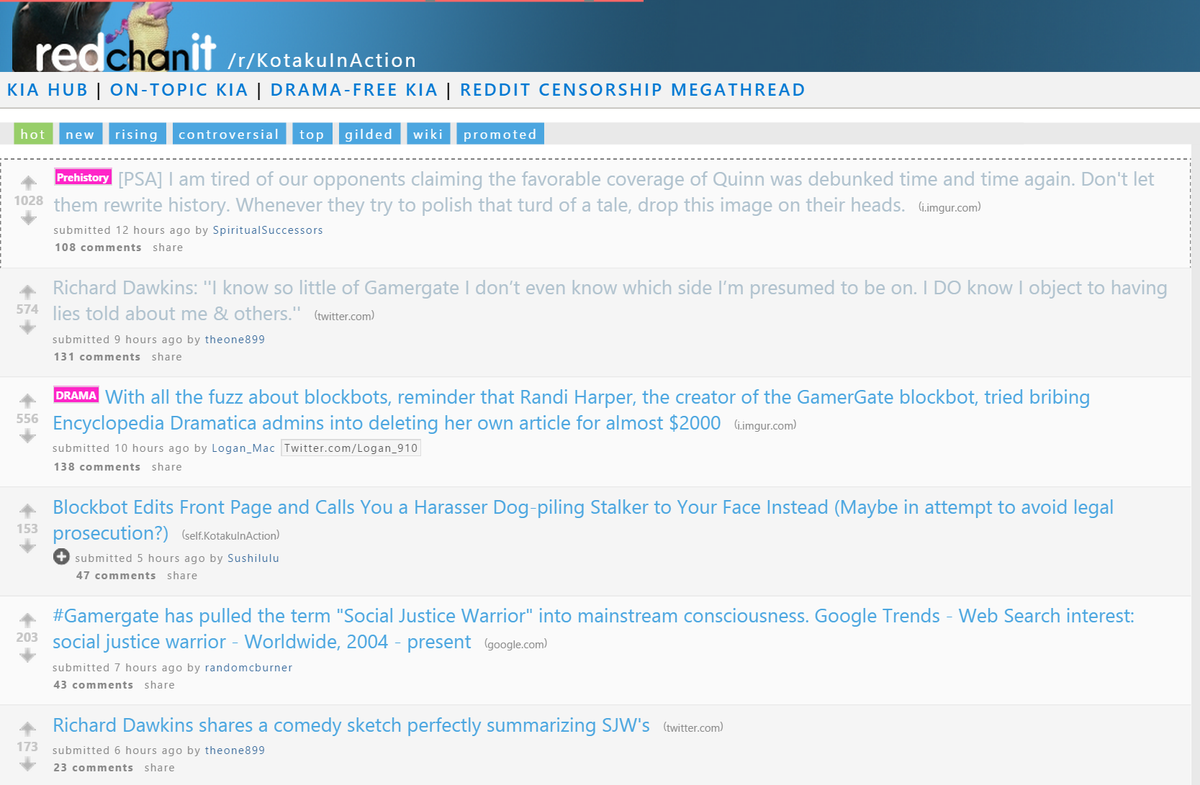The image size is (1200, 785).
Task: Switch to the rising tab
Action: pyautogui.click(x=136, y=134)
